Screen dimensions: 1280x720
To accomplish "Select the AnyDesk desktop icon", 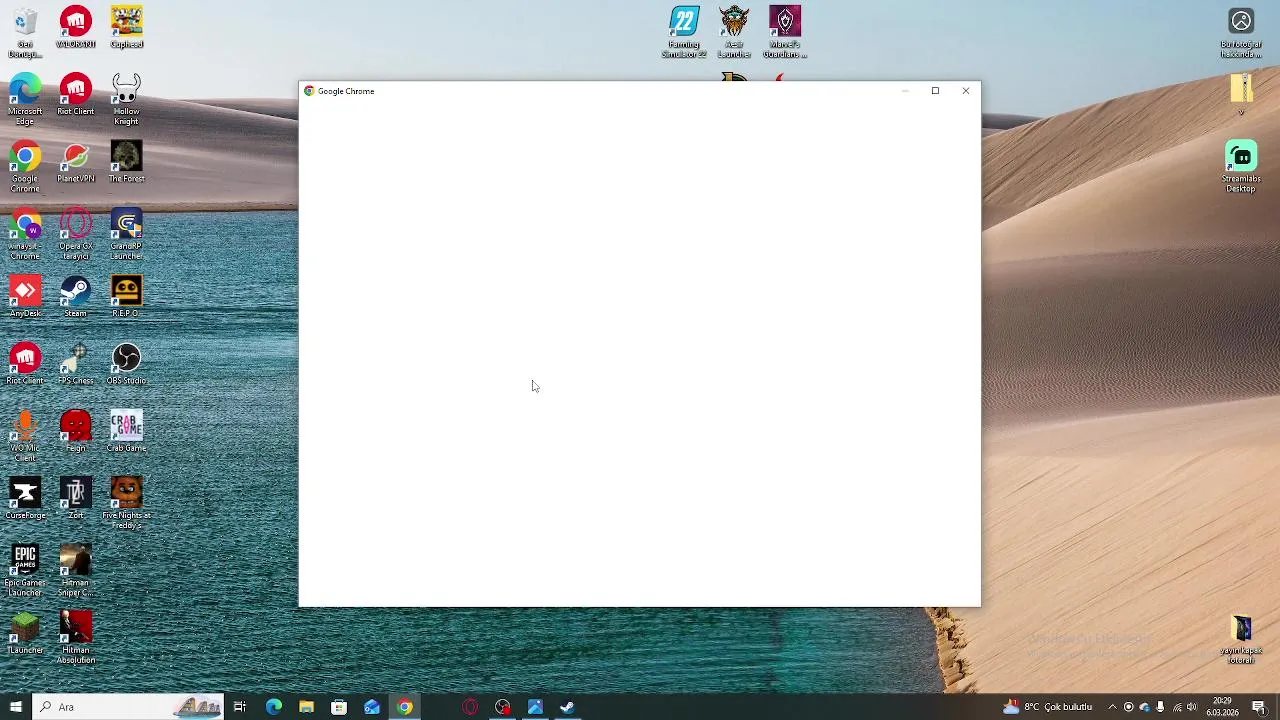I will [25, 297].
